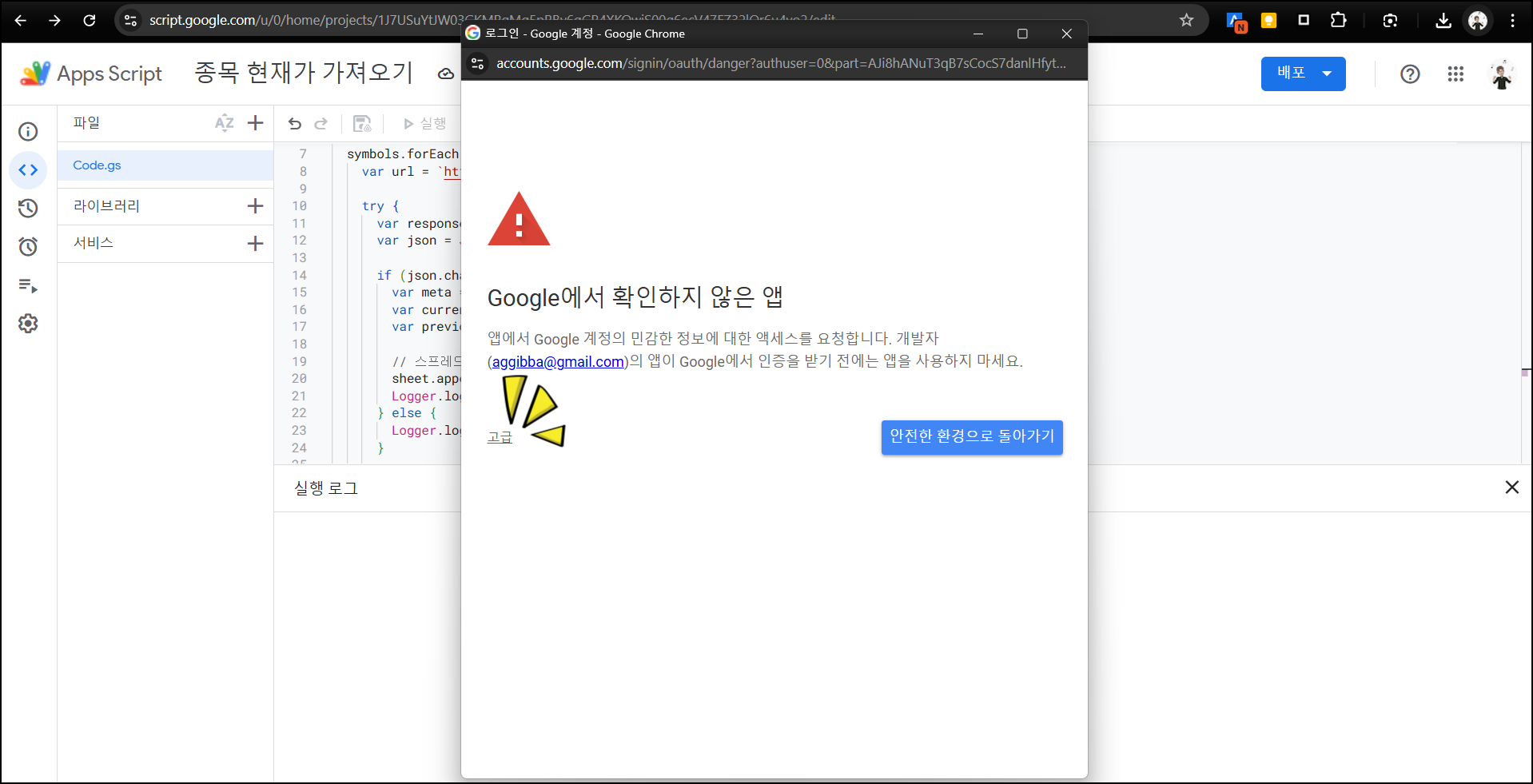Open executions list sidebar icon

click(x=28, y=285)
